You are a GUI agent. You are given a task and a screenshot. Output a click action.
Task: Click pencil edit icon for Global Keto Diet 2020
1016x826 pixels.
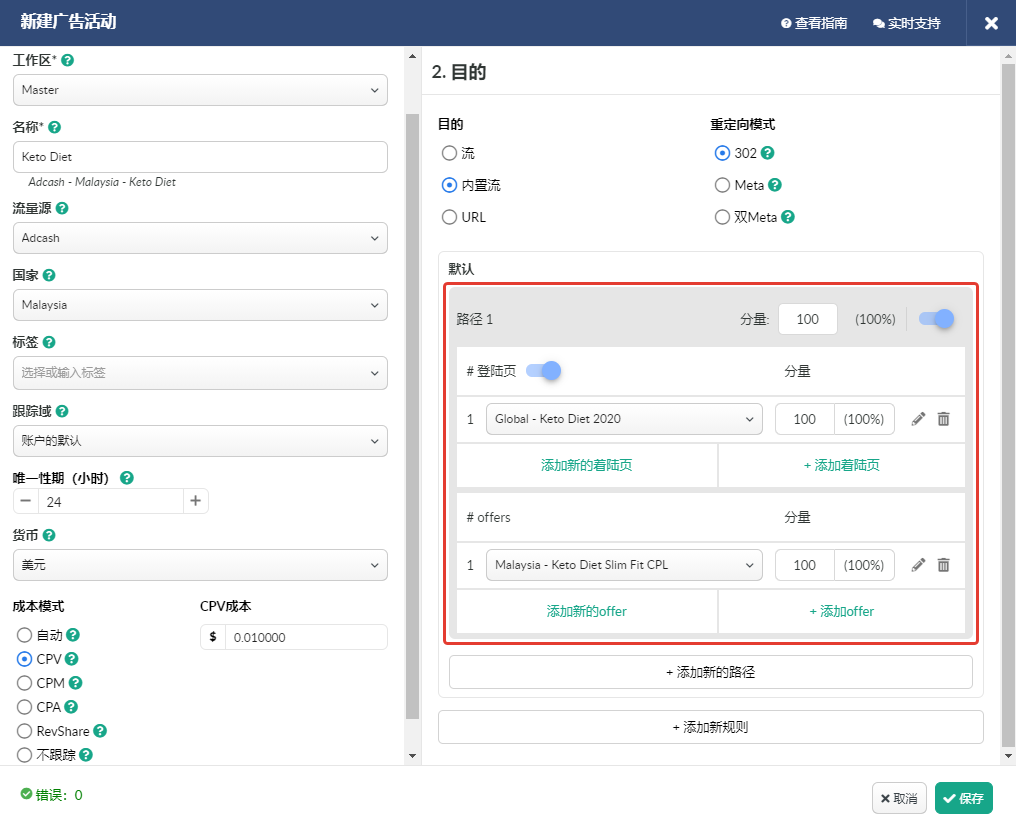tap(918, 419)
